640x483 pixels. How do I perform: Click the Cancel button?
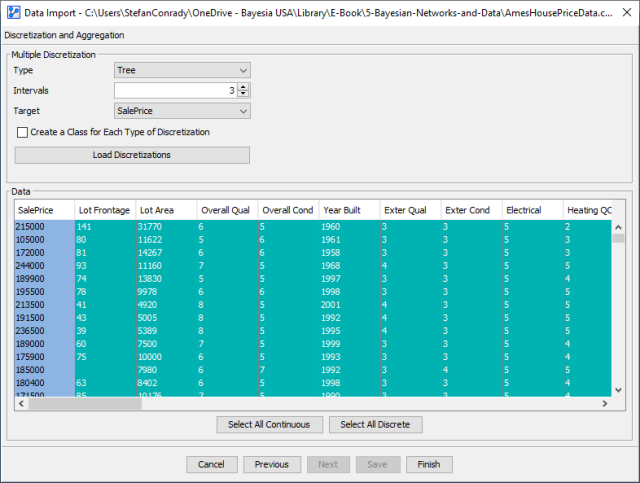tap(211, 465)
